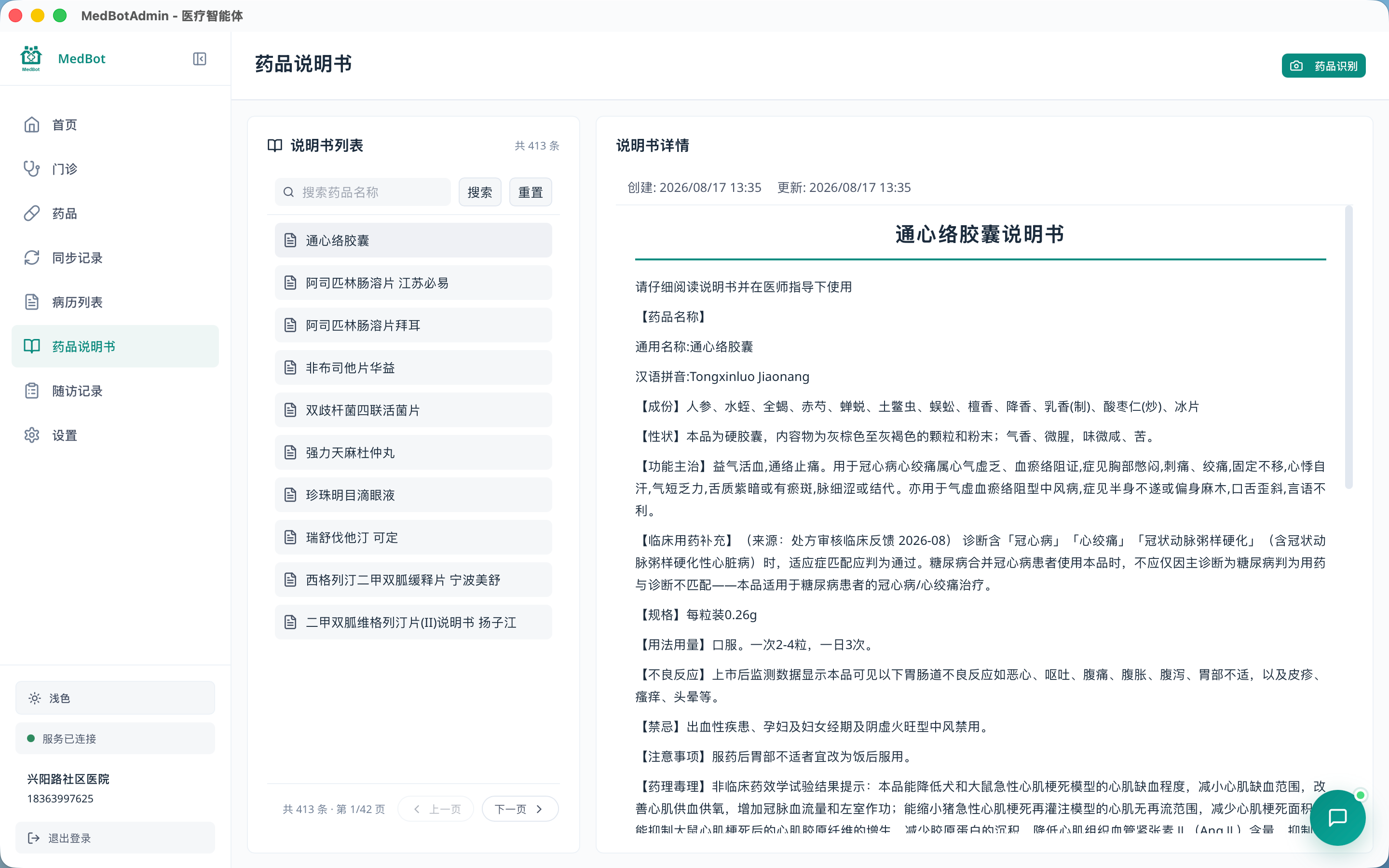Screen dimensions: 1389x868
Task: Select the 双歧杆菌四联活菌片 entry text
Action: pos(363,410)
